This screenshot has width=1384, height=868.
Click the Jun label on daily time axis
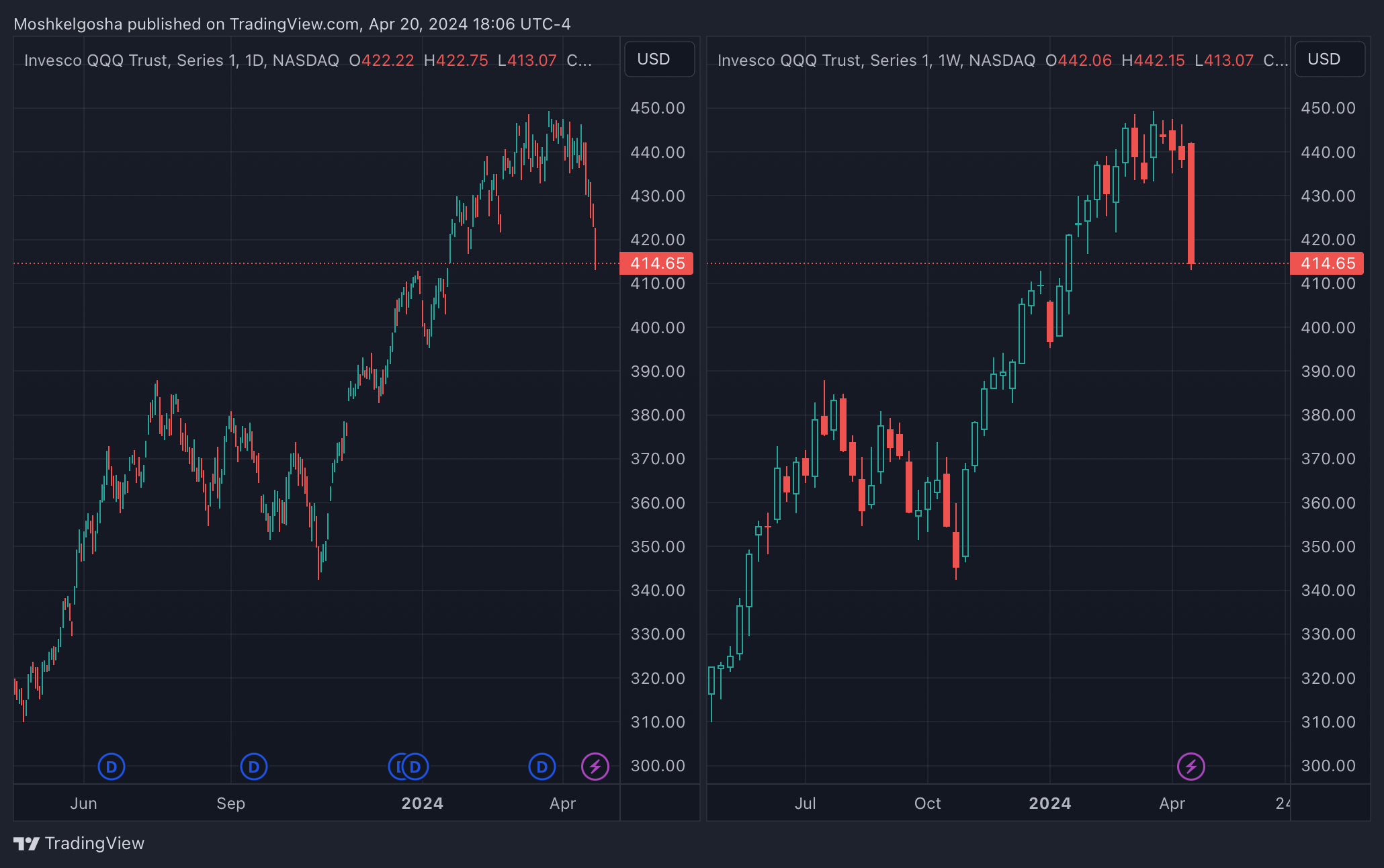[x=84, y=804]
